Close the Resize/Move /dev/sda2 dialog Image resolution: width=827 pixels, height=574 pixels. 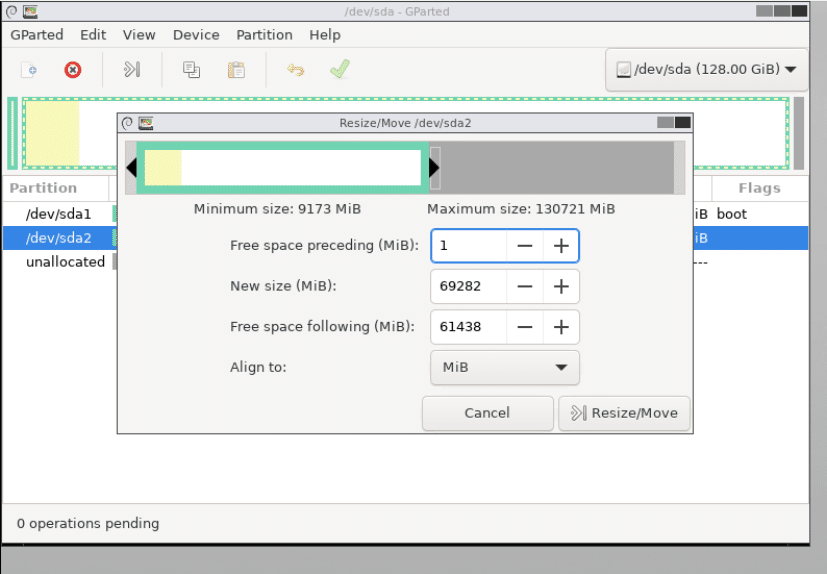pyautogui.click(x=682, y=122)
